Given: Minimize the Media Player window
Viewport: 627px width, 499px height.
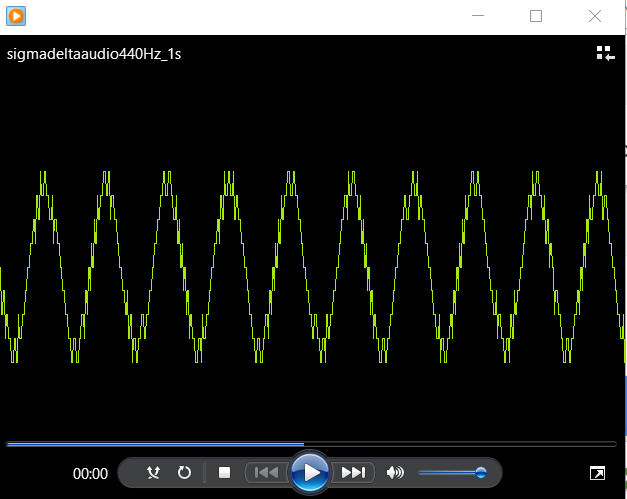Looking at the screenshot, I should click(x=478, y=16).
